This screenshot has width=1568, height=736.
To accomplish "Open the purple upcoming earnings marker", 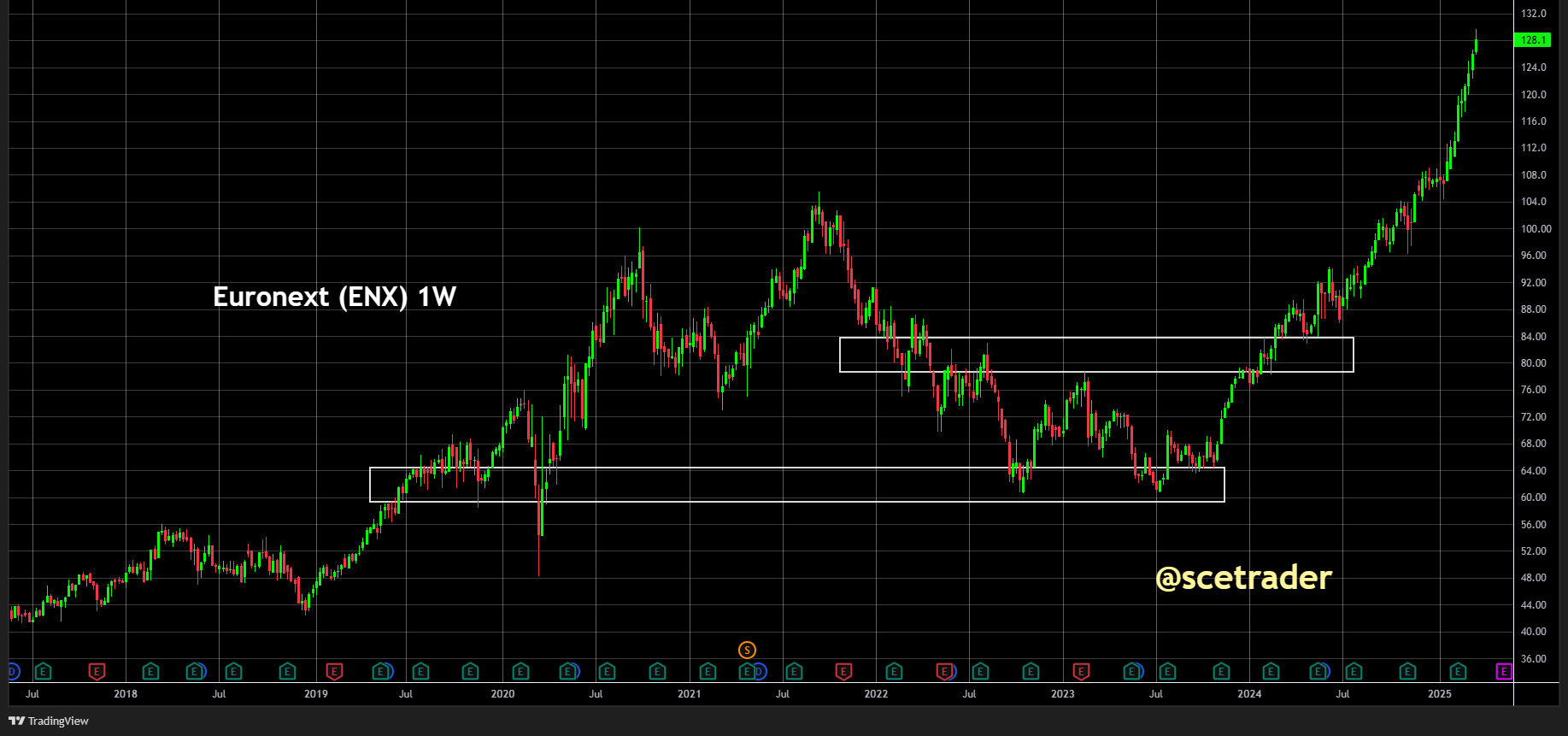I will click(x=1504, y=672).
